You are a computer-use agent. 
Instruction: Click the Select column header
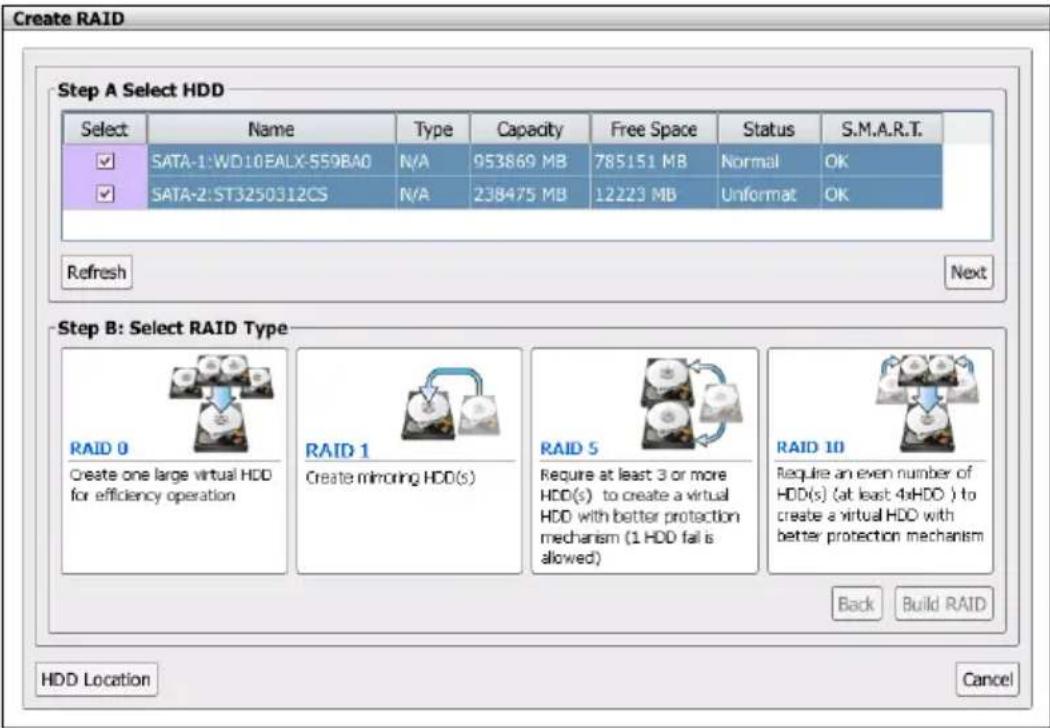[x=104, y=129]
